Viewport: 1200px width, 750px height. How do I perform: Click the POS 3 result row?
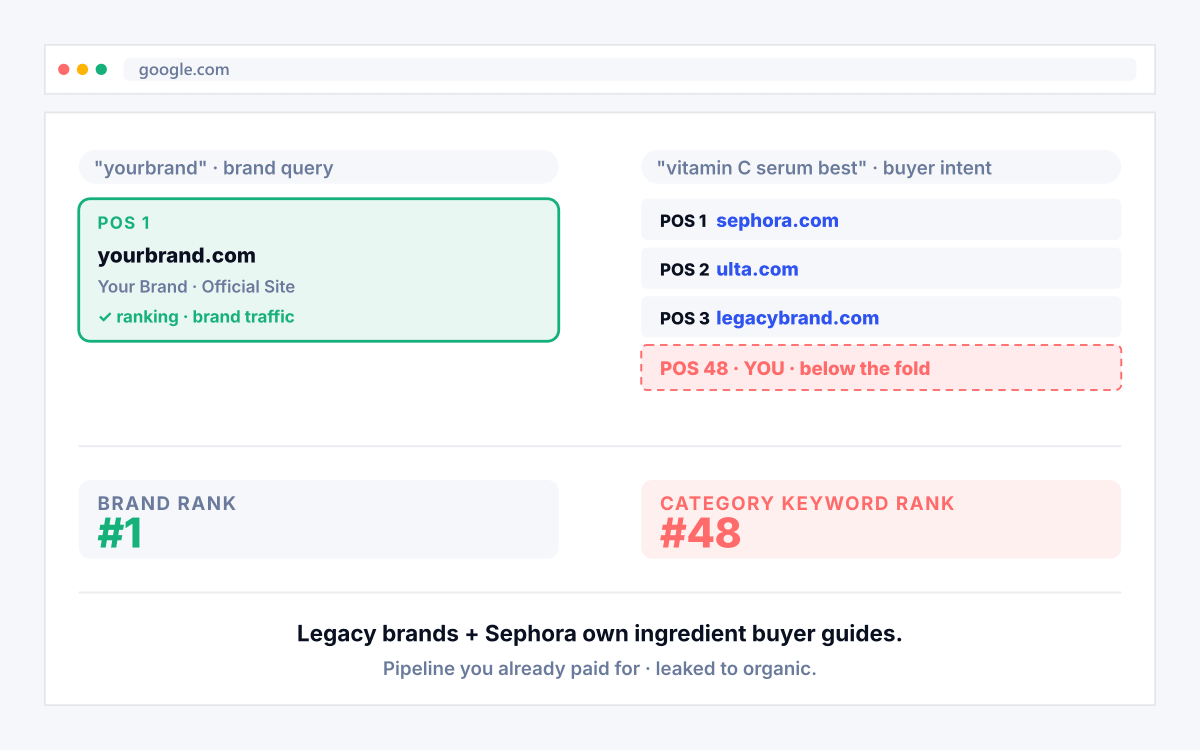881,318
